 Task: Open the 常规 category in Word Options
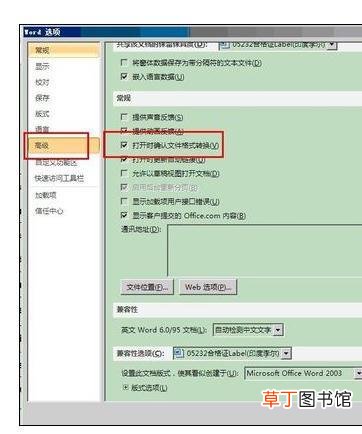coord(64,50)
